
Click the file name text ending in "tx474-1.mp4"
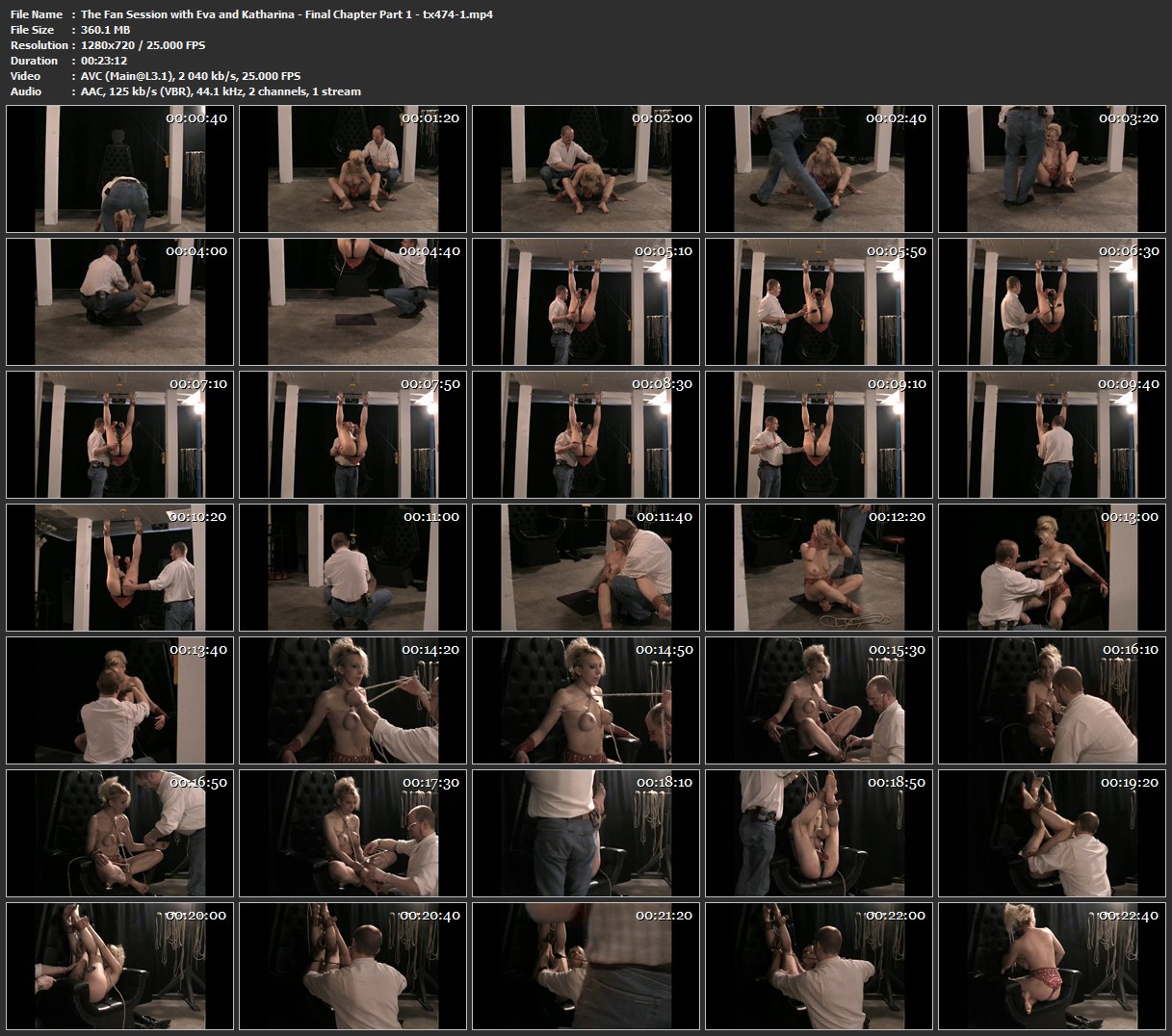pyautogui.click(x=287, y=14)
